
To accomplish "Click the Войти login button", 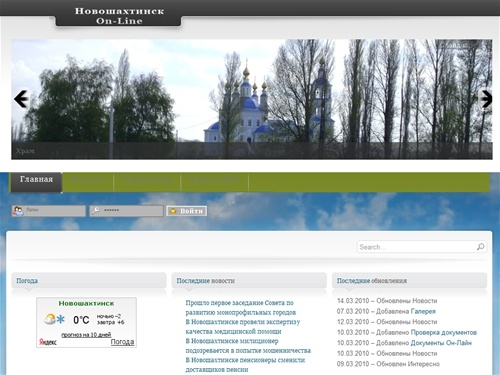I will [x=187, y=211].
